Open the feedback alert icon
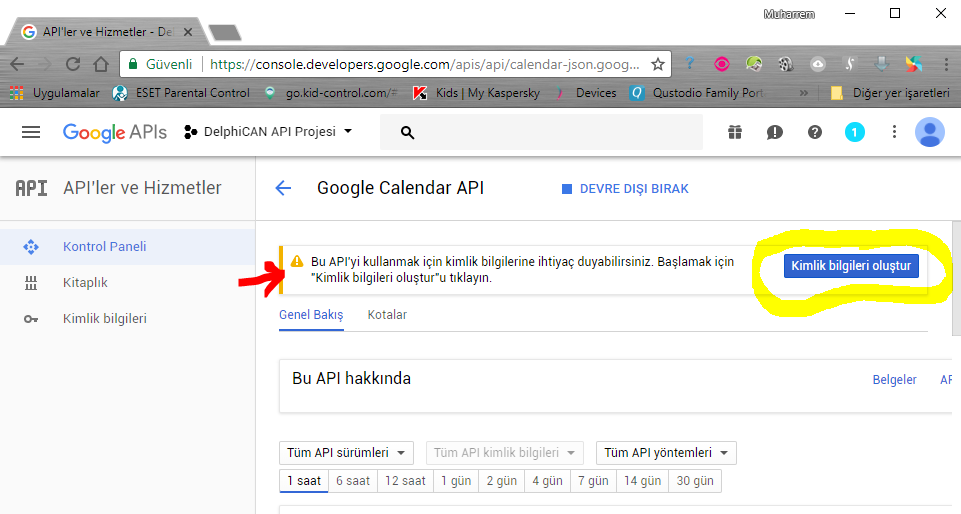961x514 pixels. pyautogui.click(x=775, y=132)
